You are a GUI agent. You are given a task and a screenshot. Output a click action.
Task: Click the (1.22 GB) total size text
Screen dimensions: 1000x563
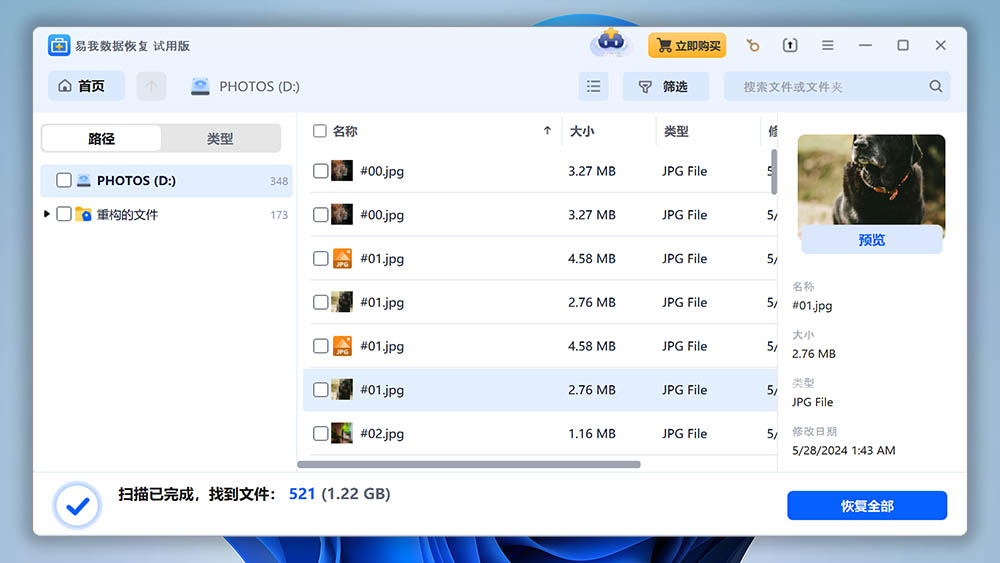(x=356, y=494)
